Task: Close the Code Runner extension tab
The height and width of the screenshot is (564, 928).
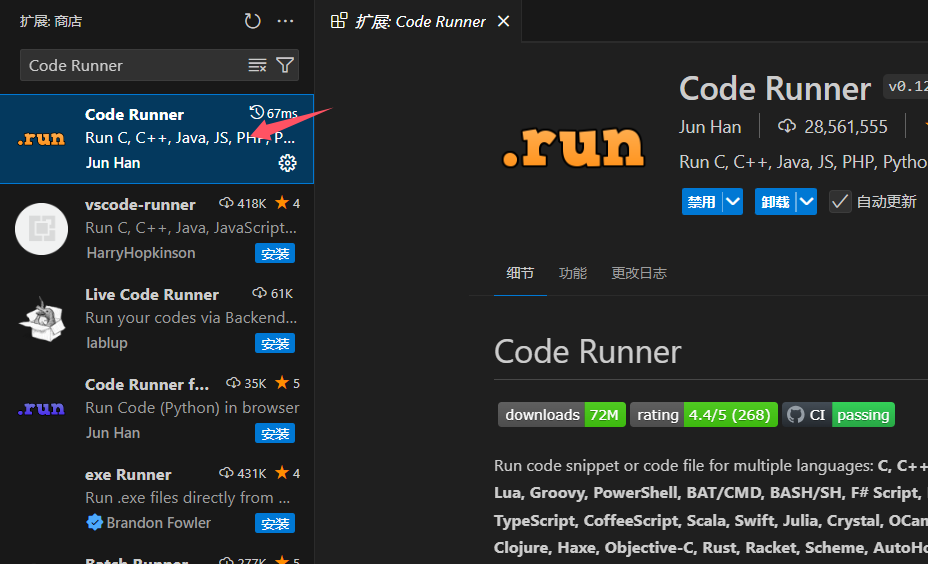Action: (x=504, y=21)
